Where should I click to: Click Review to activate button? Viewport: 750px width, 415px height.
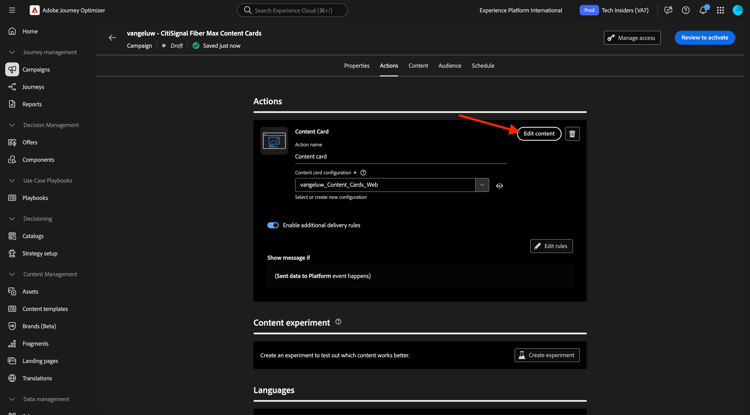[705, 38]
